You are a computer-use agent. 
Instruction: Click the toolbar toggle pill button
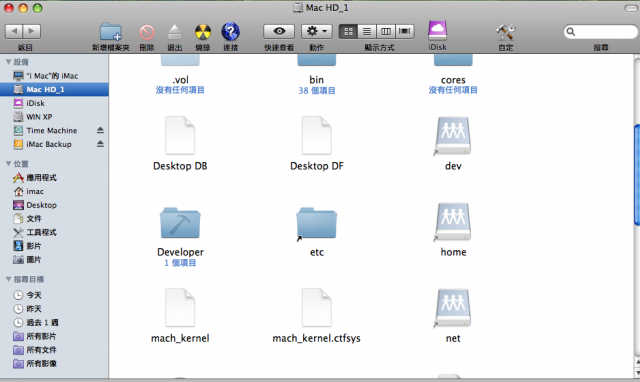pyautogui.click(x=631, y=8)
